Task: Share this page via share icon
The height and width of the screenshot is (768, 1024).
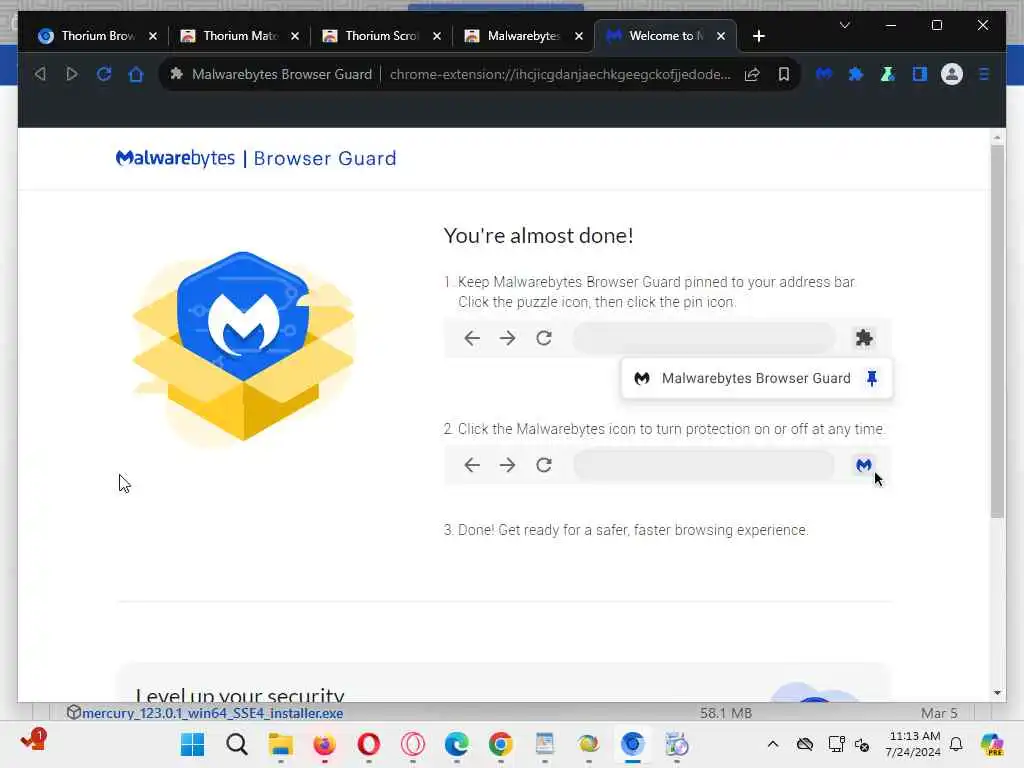Action: (x=752, y=74)
